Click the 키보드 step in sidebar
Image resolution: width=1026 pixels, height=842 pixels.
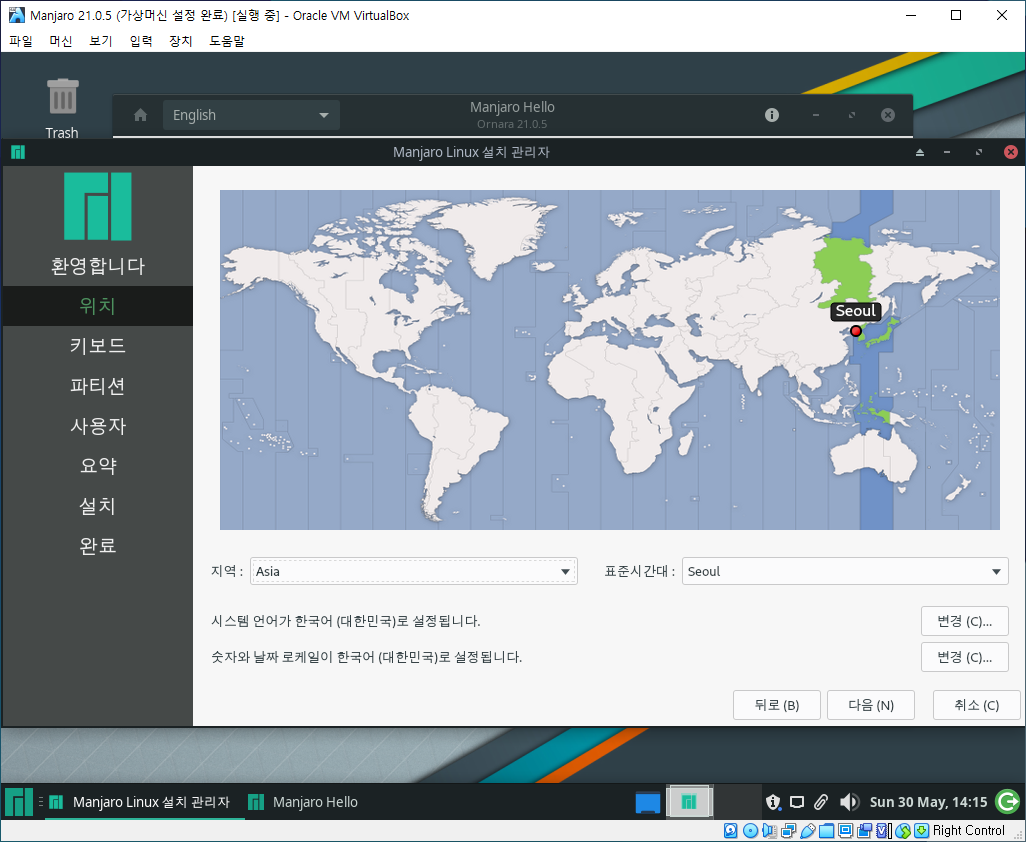[97, 345]
